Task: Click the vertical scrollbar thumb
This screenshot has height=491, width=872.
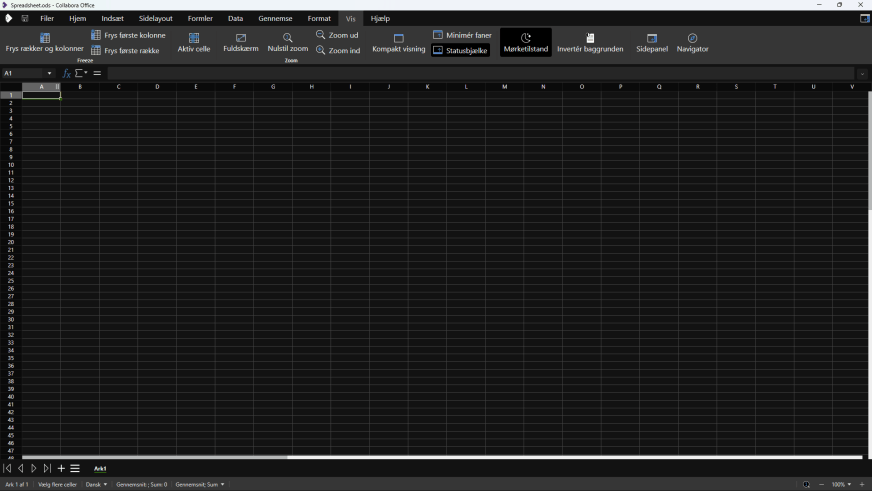Action: click(x=869, y=150)
